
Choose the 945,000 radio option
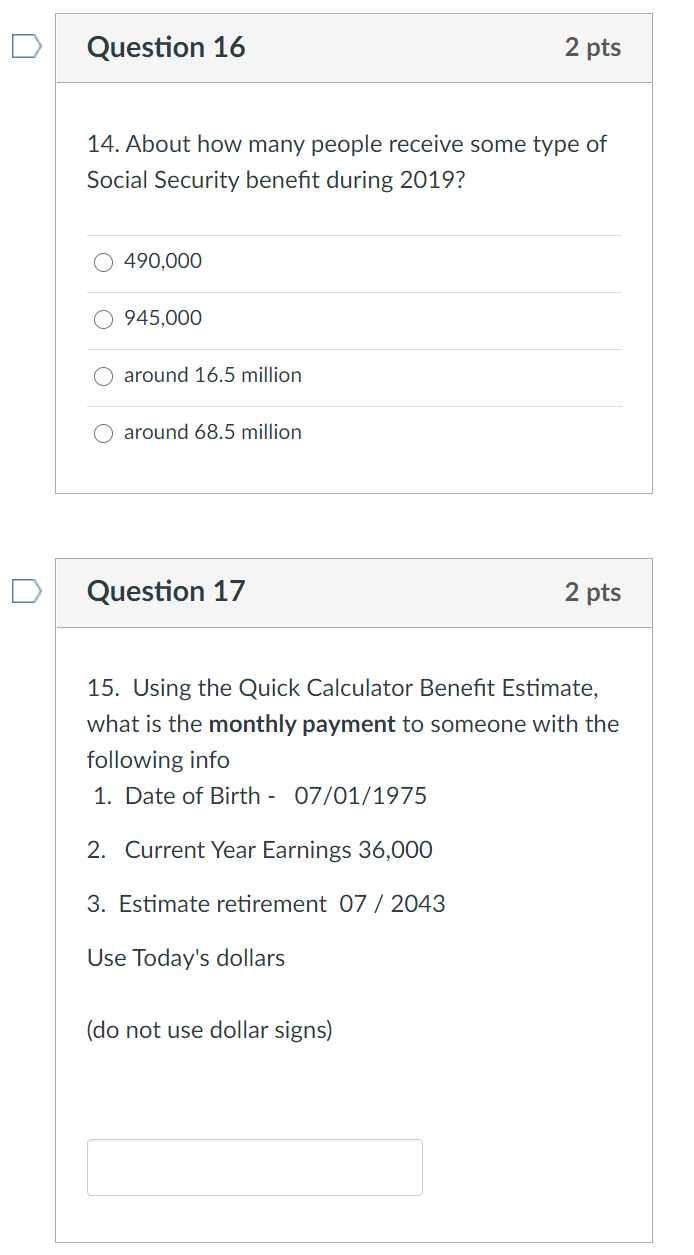[104, 319]
